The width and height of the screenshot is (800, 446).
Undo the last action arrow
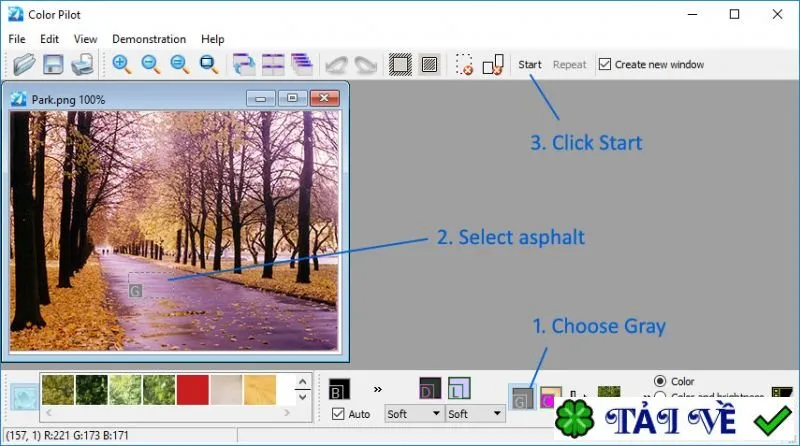tap(337, 65)
